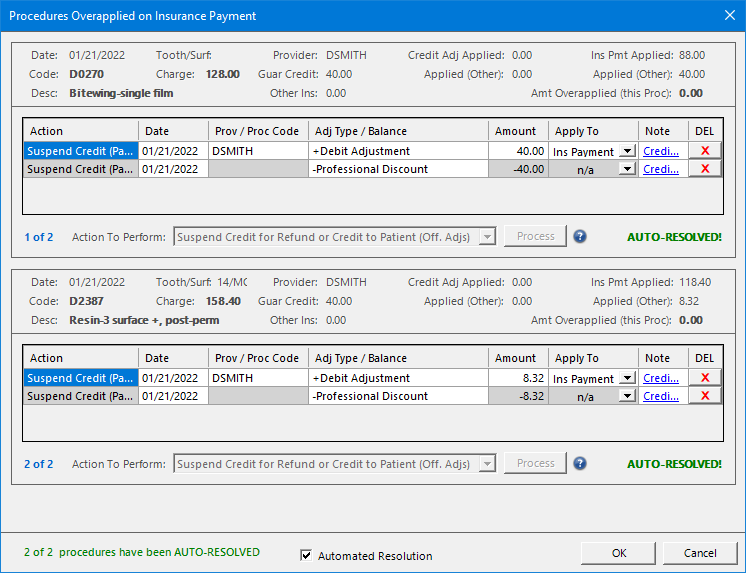Click the help icon for procedure 2 of 2
This screenshot has height=573, width=746.
coord(579,464)
